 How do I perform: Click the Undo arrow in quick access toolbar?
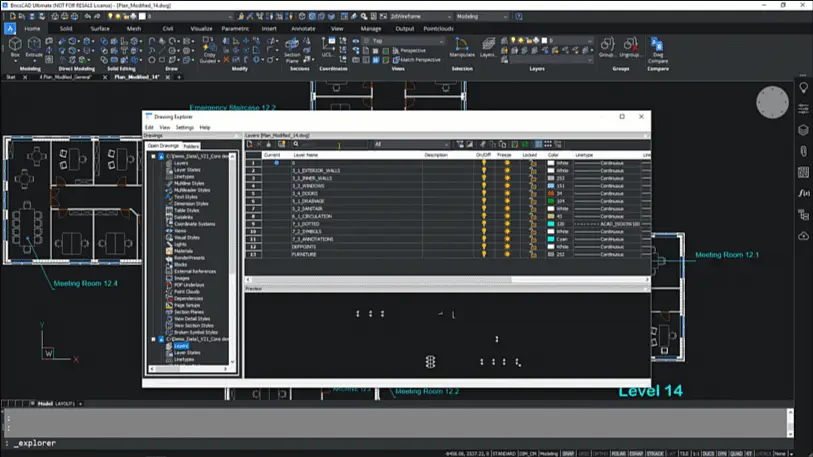tap(88, 16)
